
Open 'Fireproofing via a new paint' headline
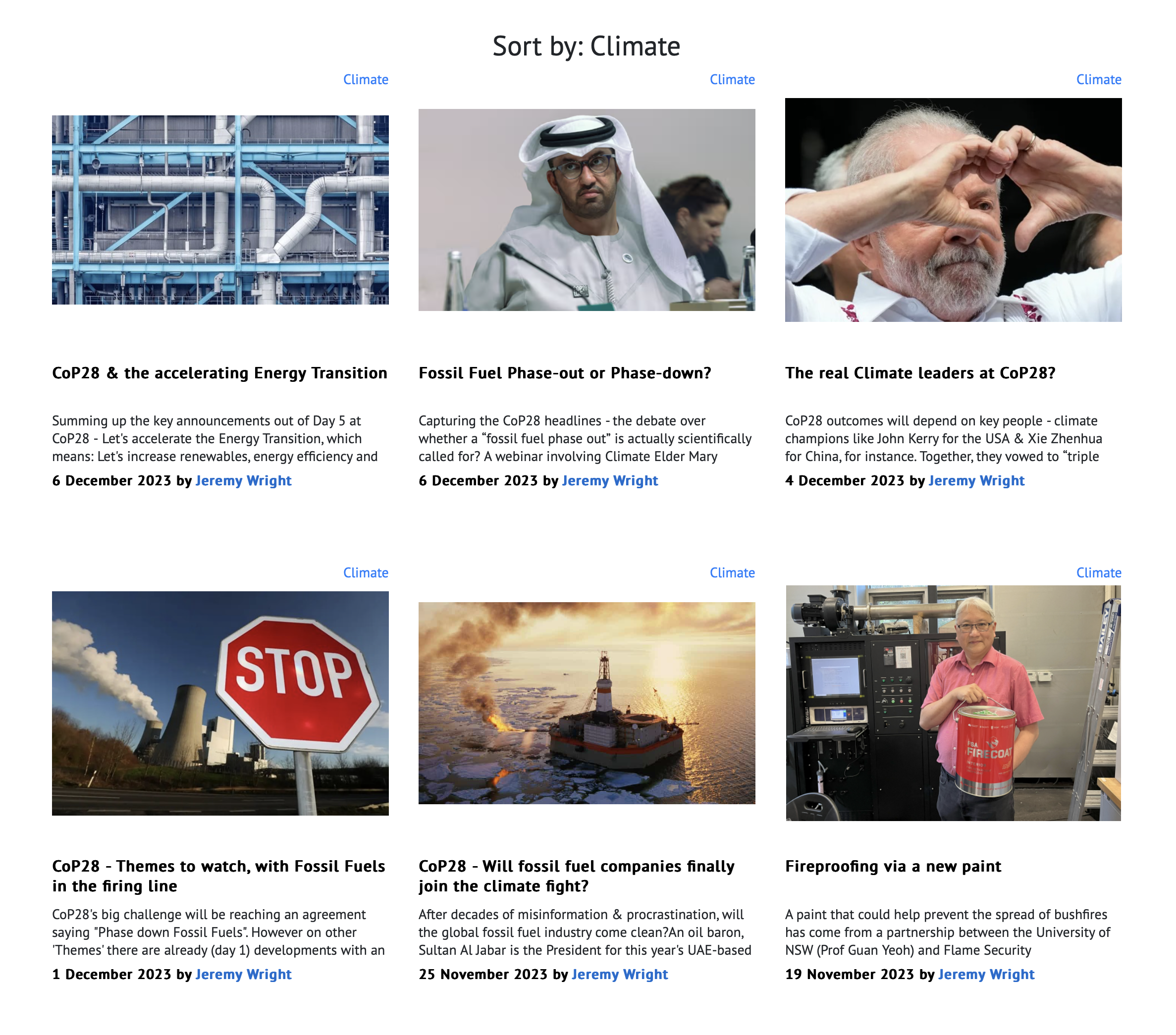[x=894, y=867]
